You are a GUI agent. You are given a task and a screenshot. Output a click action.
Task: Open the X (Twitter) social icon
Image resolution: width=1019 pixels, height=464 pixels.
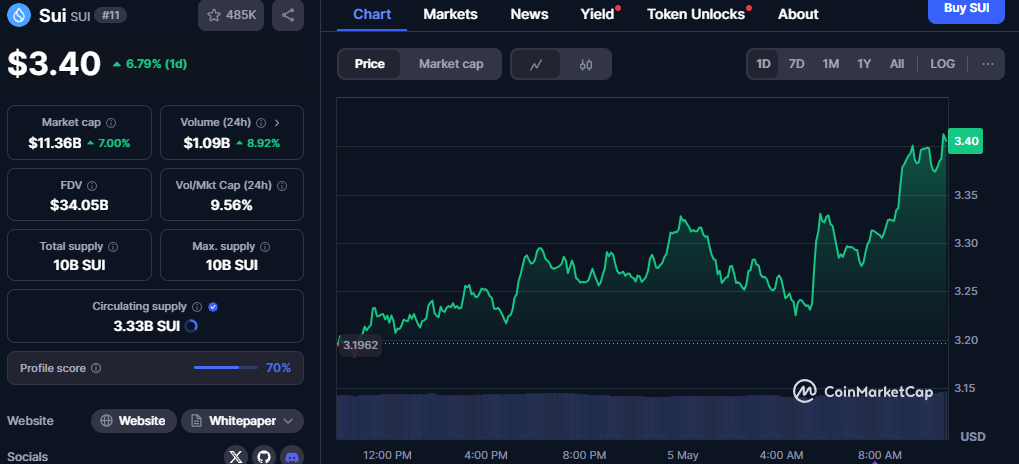point(237,456)
